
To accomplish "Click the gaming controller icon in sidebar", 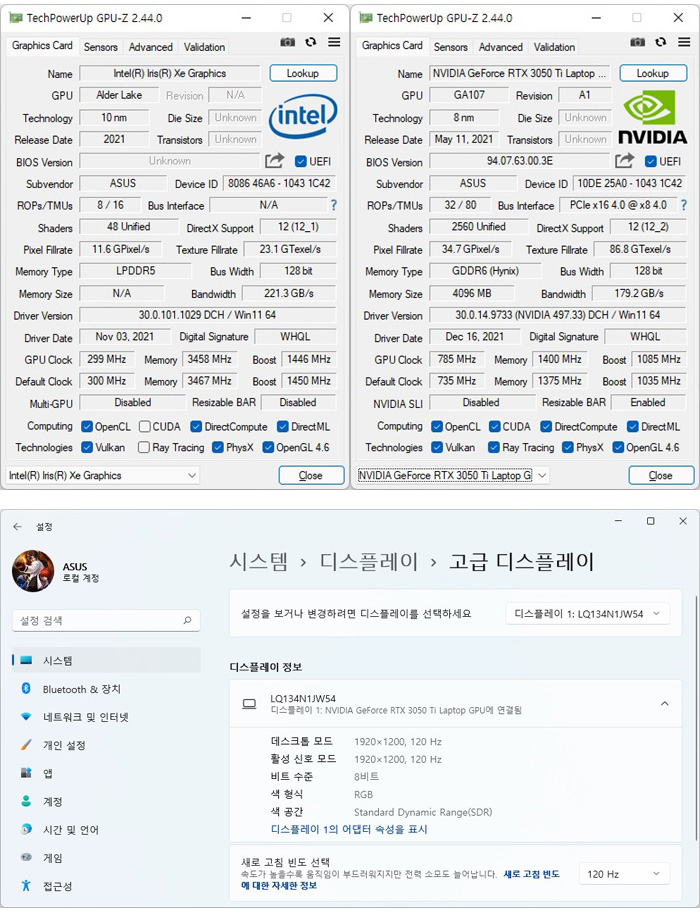I will [x=26, y=857].
